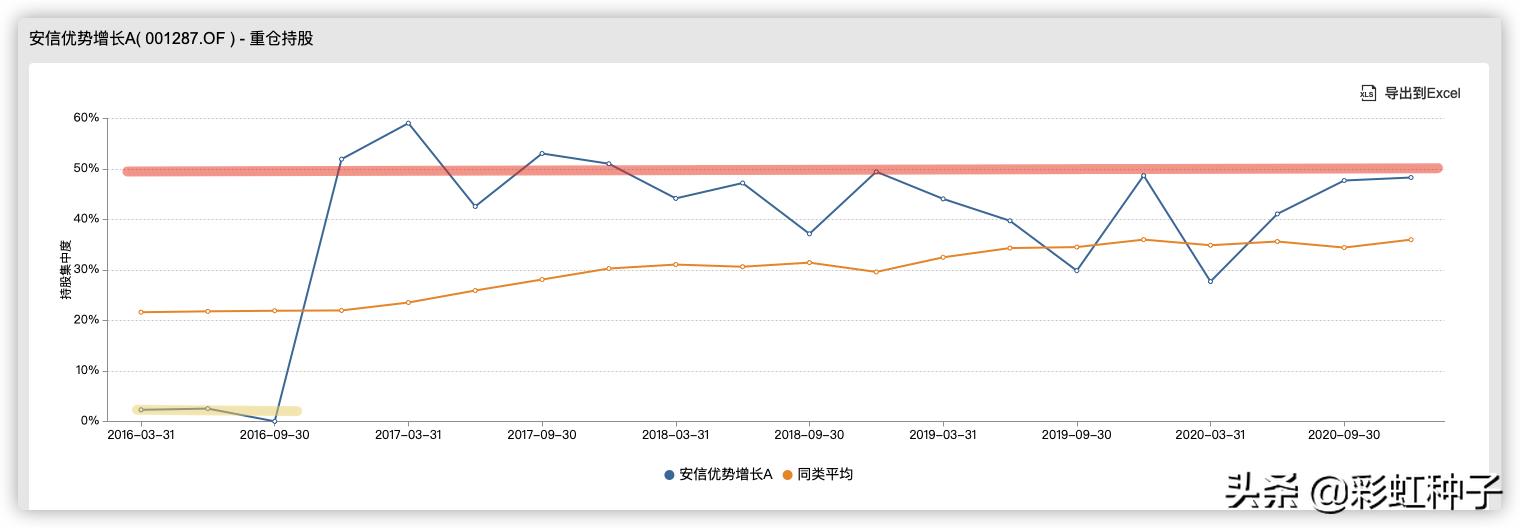Click the last blue data point on right
Image resolution: width=1520 pixels, height=528 pixels.
(x=1411, y=177)
